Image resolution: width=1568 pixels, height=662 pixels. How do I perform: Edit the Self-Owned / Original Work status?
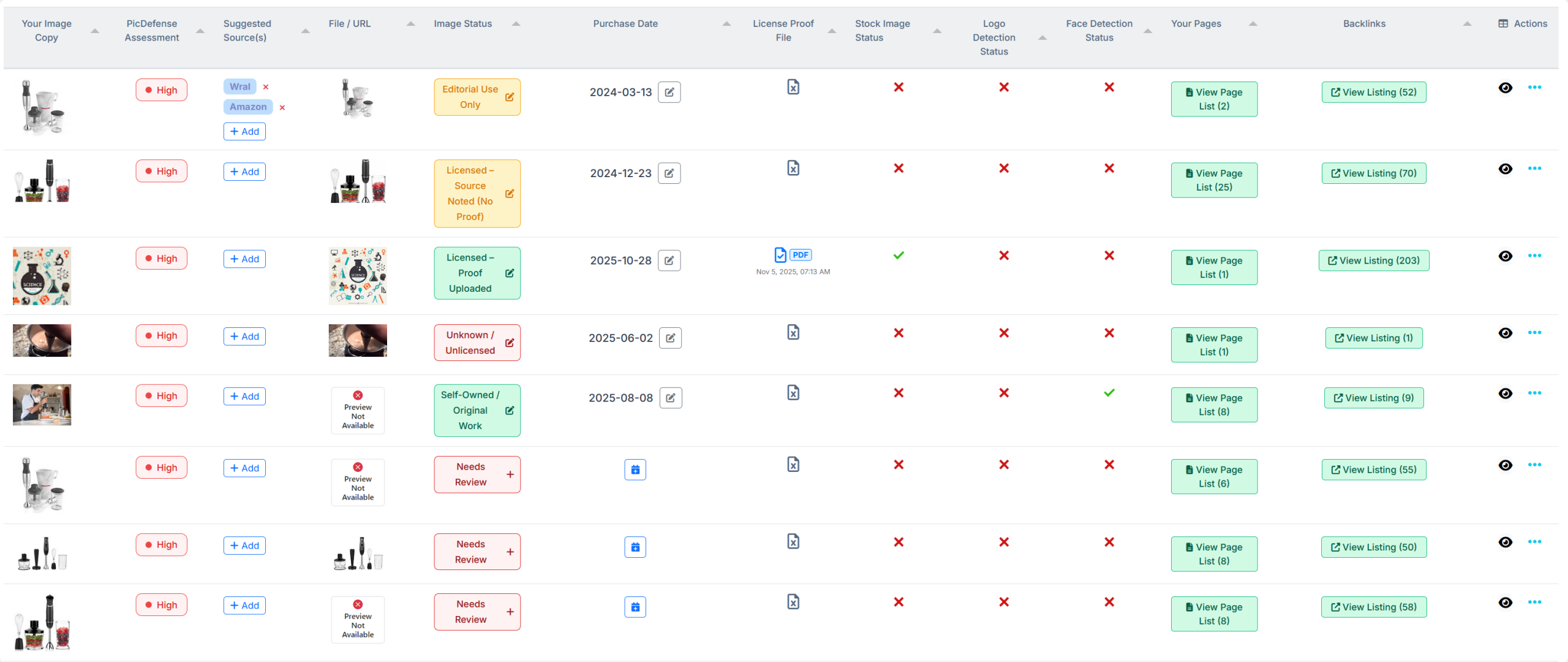[510, 410]
